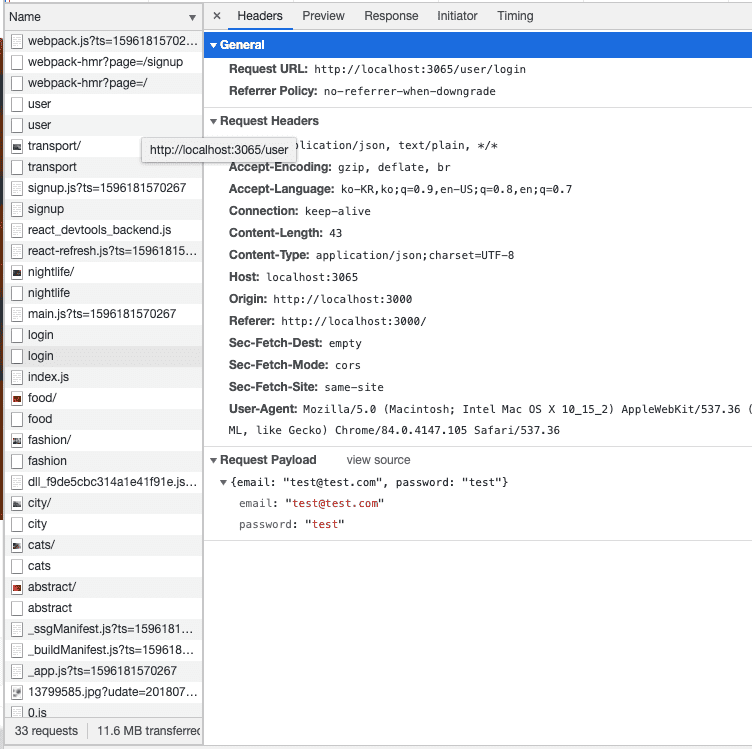Select the signup request in the list
The image size is (752, 749).
point(46,209)
